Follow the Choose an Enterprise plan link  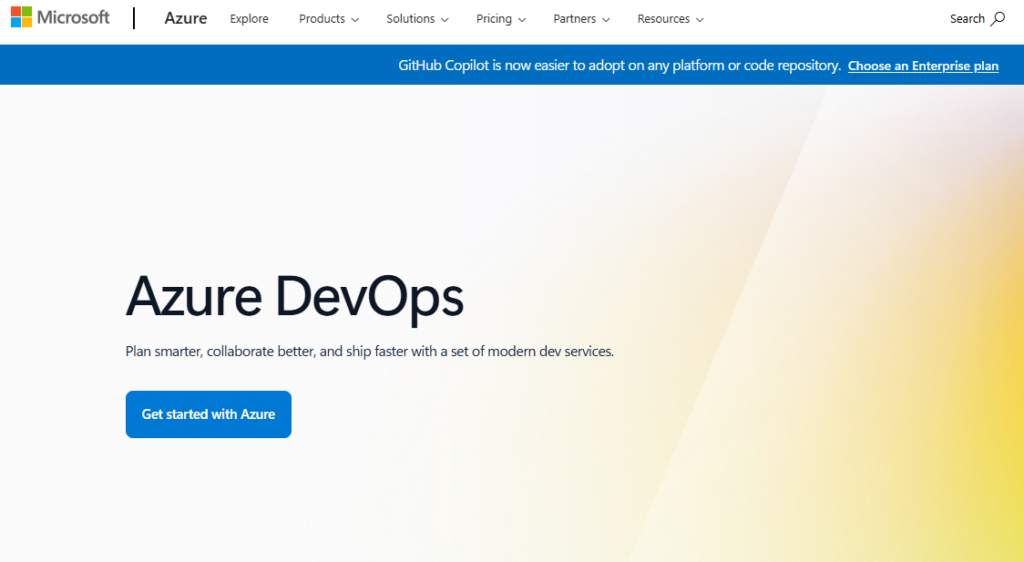pos(923,66)
